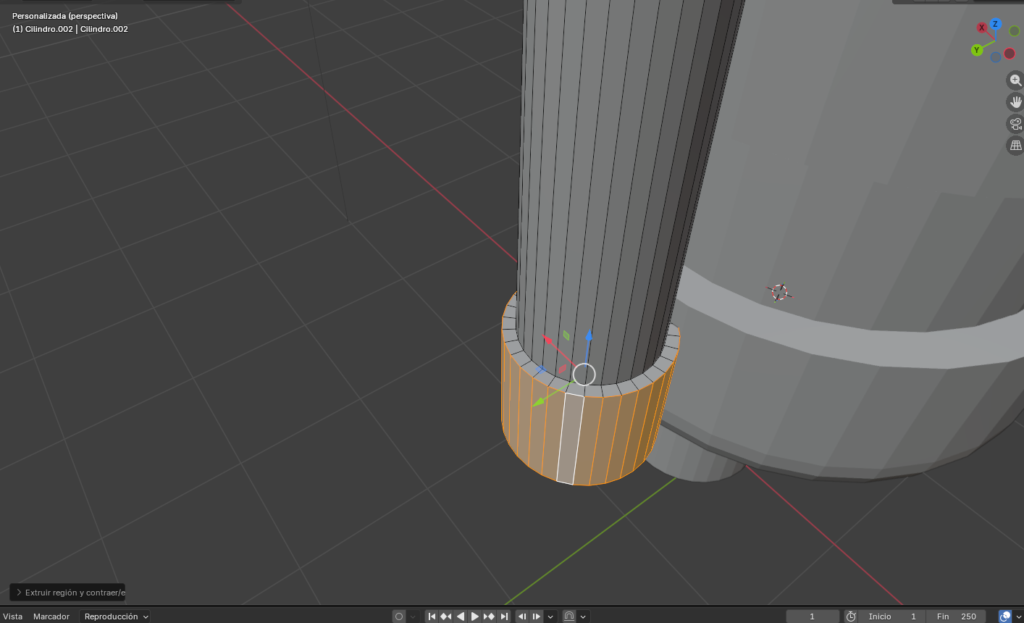
Task: Open the Reproducción dropdown menu
Action: click(116, 616)
